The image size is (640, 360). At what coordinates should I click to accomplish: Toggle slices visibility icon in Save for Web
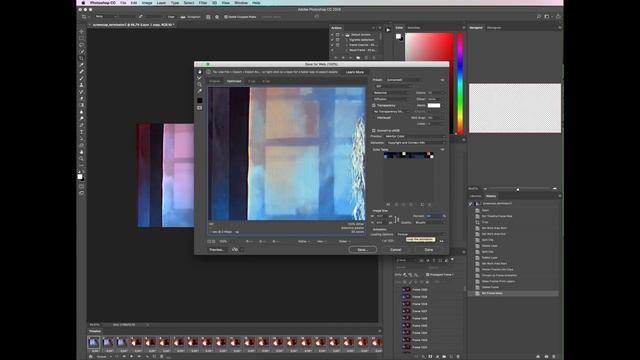pyautogui.click(x=200, y=108)
